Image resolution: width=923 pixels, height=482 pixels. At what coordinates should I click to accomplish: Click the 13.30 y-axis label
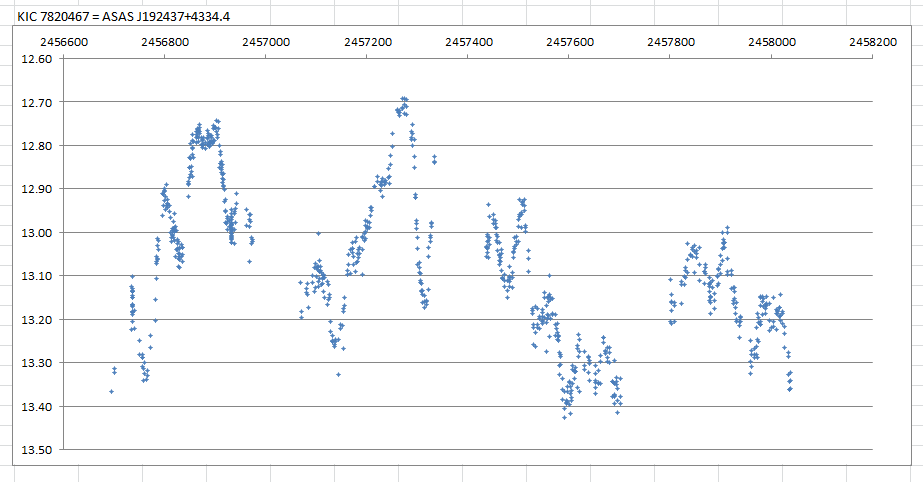36,363
